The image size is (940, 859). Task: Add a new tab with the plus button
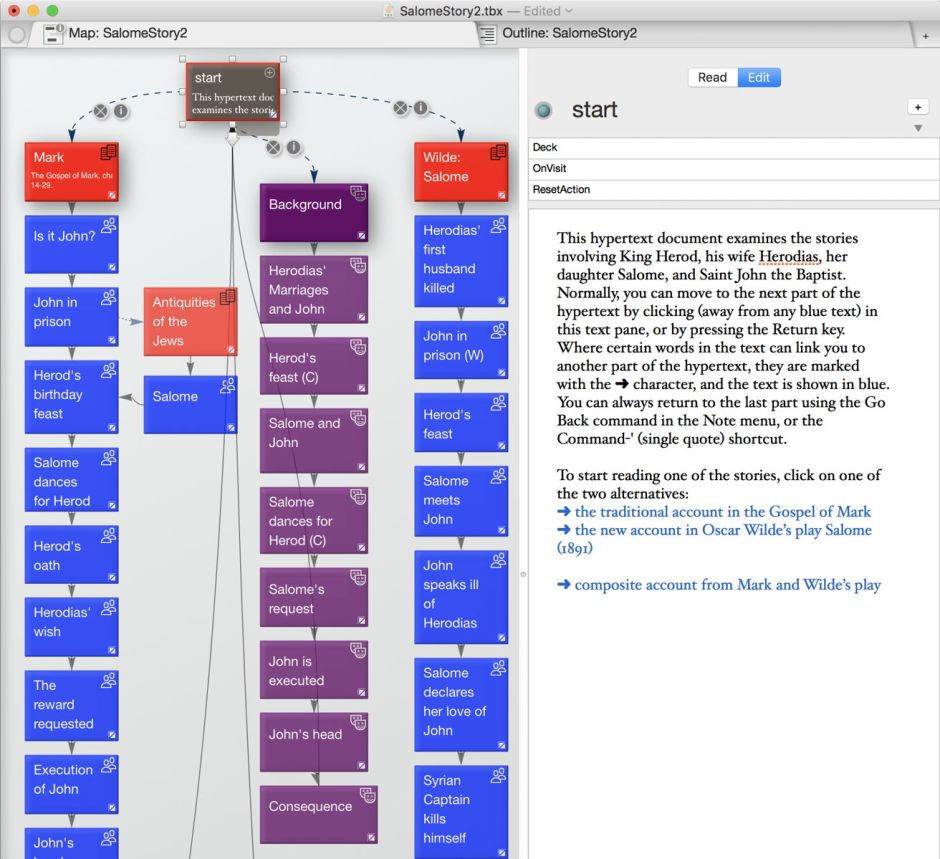click(925, 35)
